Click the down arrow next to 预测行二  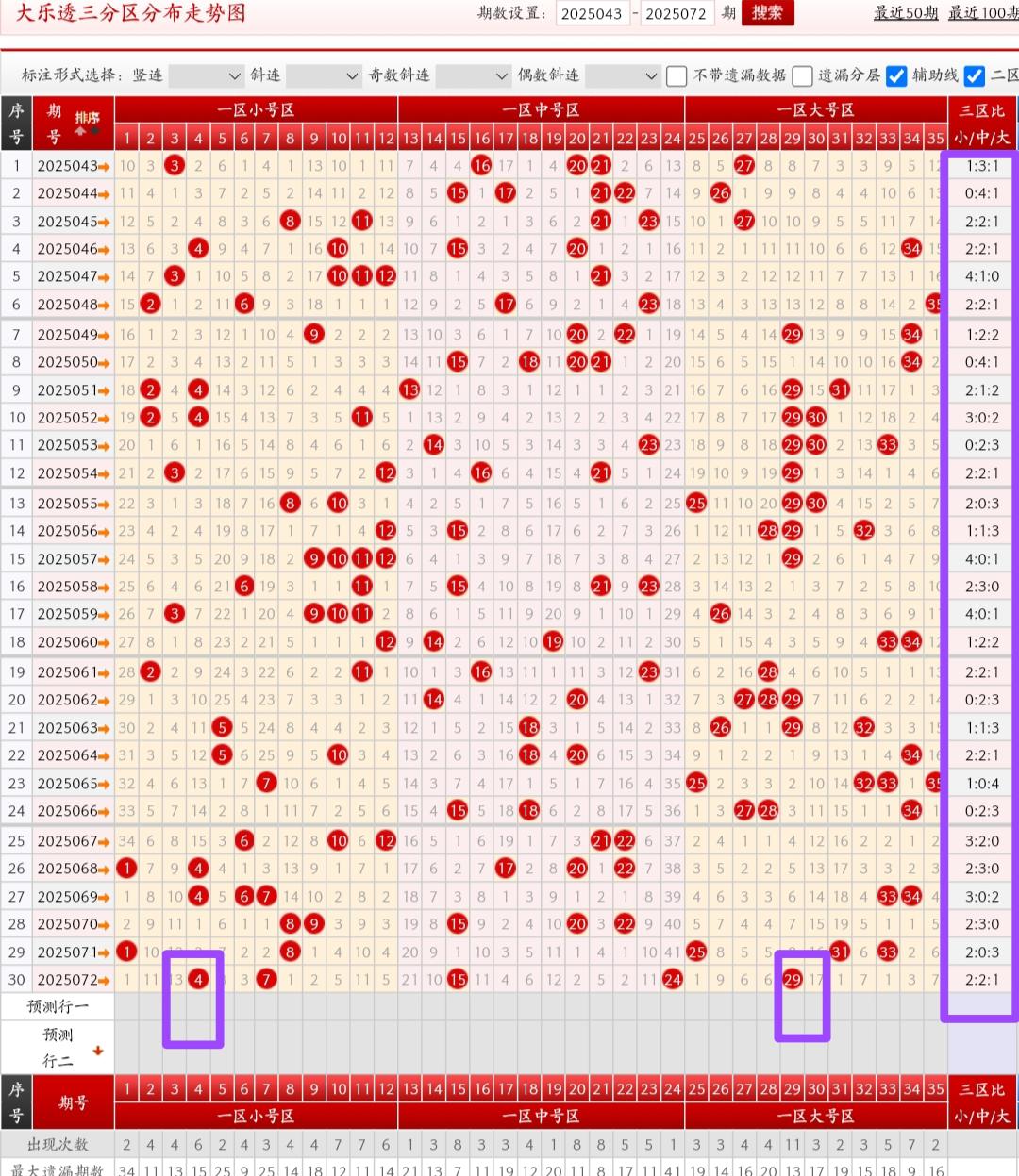coord(97,1050)
